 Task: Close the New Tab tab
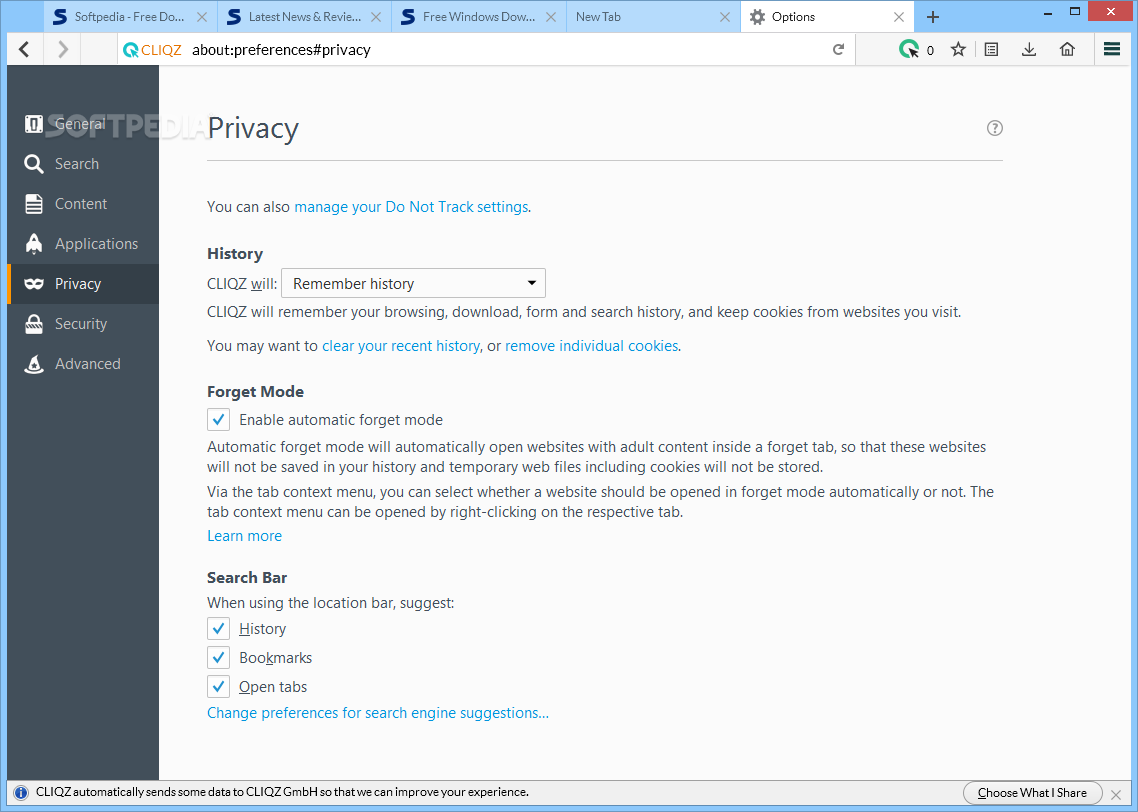724,17
